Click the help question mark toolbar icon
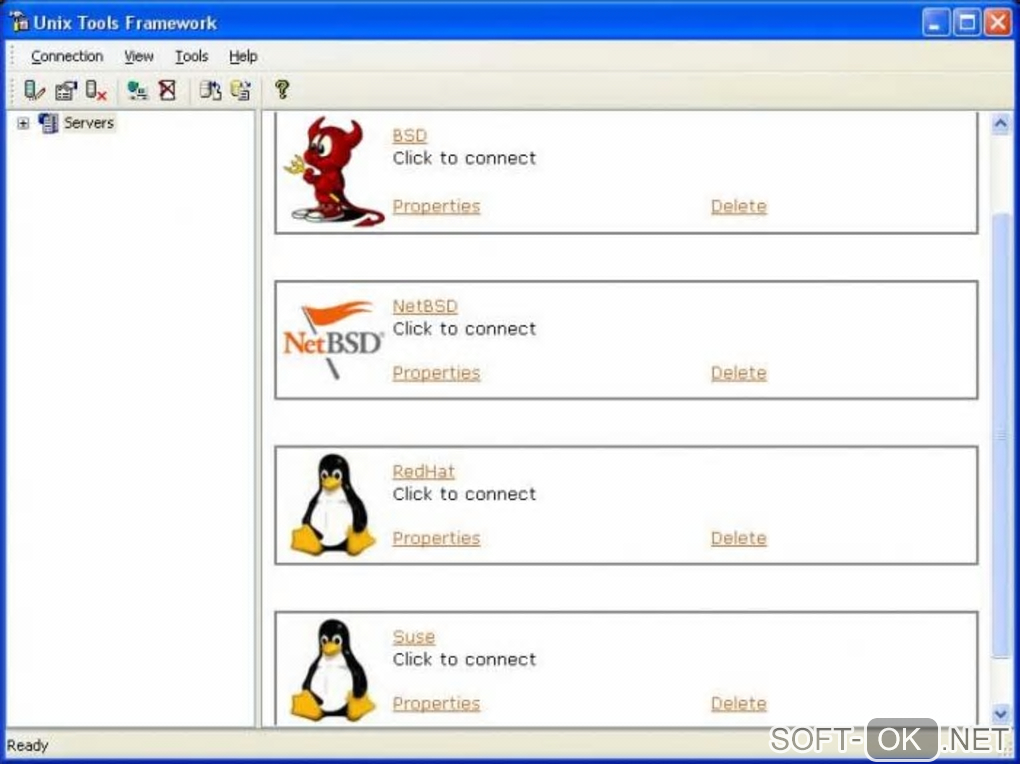Image resolution: width=1020 pixels, height=764 pixels. 282,89
